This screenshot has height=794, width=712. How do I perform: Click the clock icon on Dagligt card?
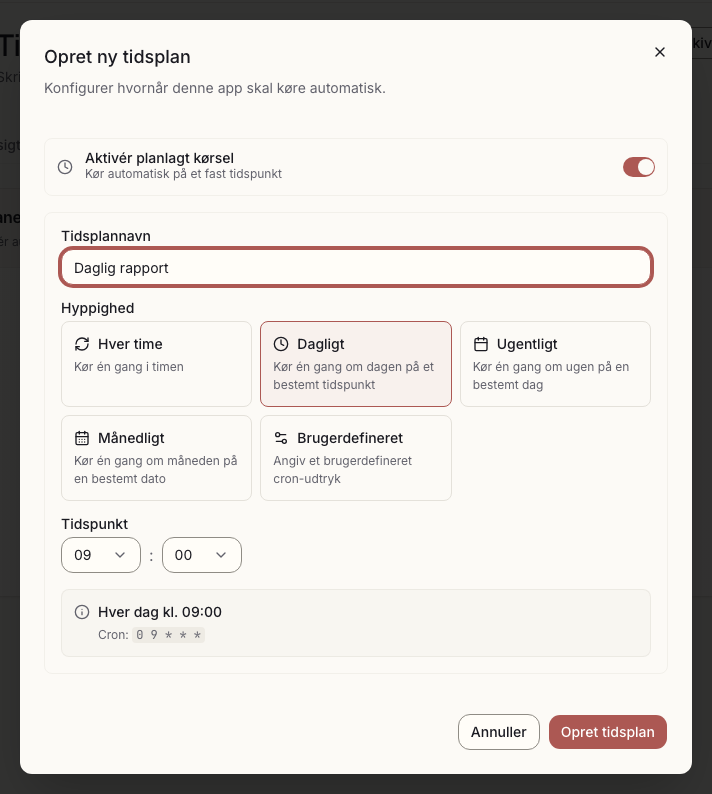(x=281, y=344)
